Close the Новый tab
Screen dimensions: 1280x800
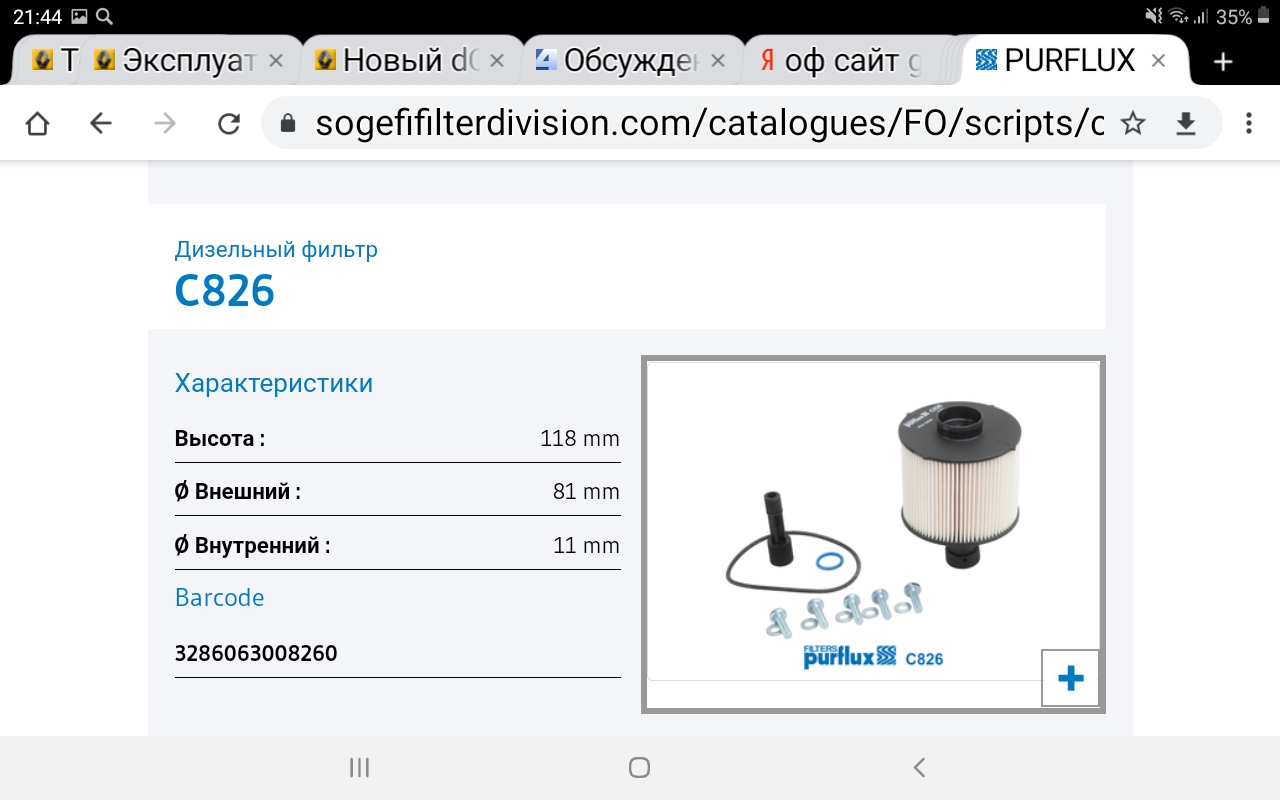point(497,61)
